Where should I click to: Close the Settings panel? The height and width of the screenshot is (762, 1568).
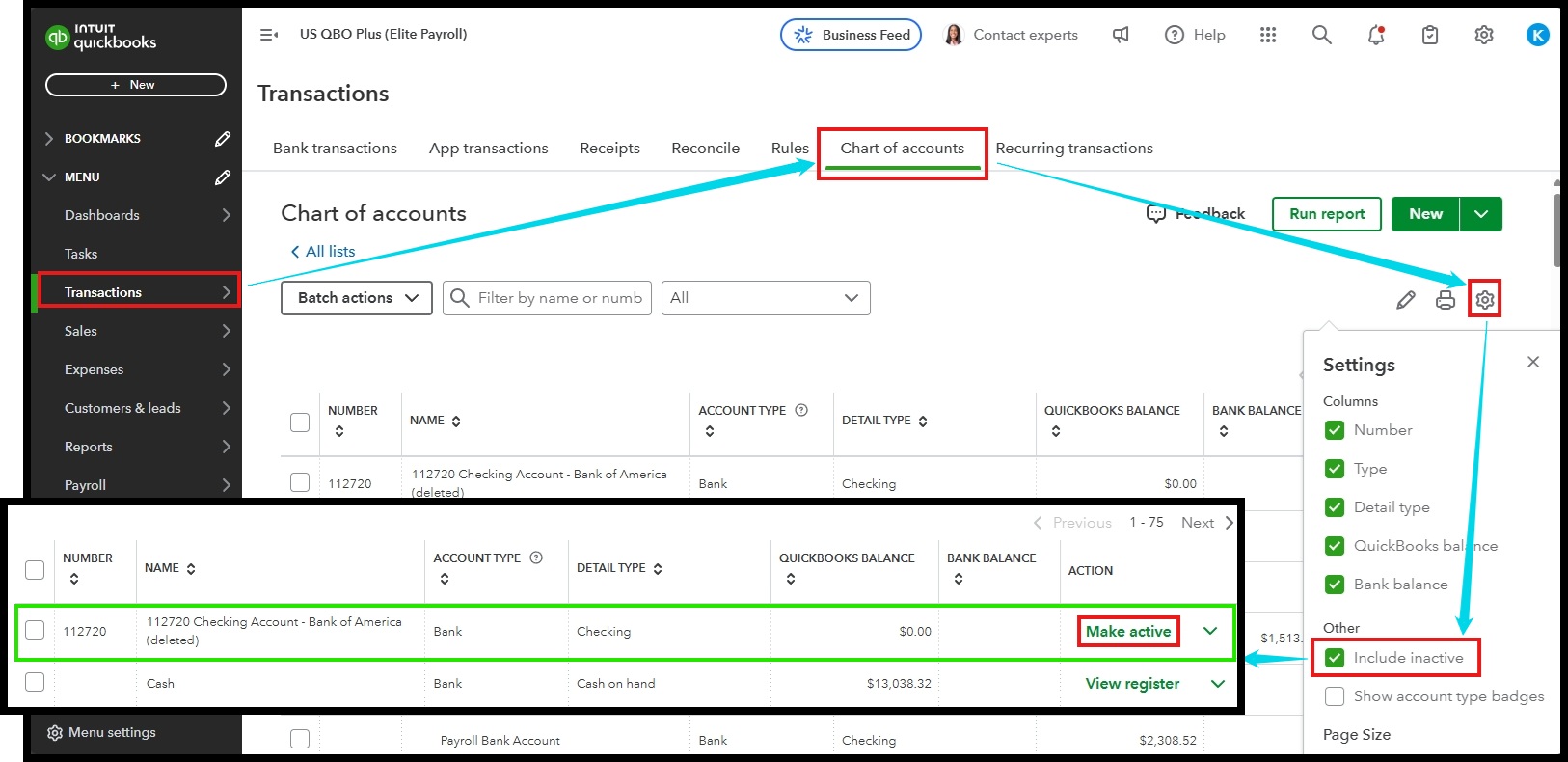[x=1533, y=362]
